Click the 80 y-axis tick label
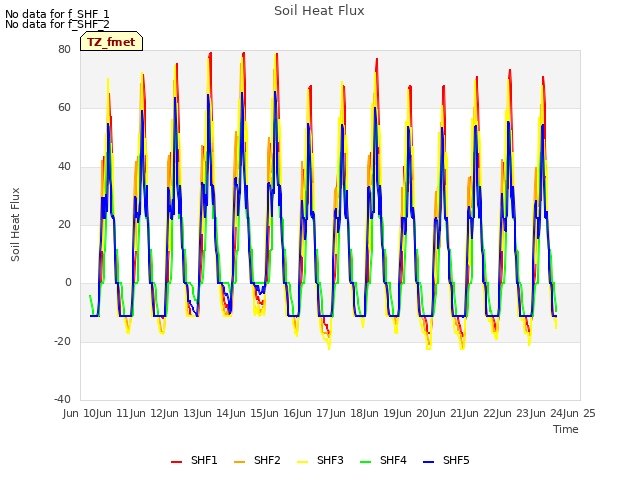Screen dimensions: 640x480 tap(64, 49)
